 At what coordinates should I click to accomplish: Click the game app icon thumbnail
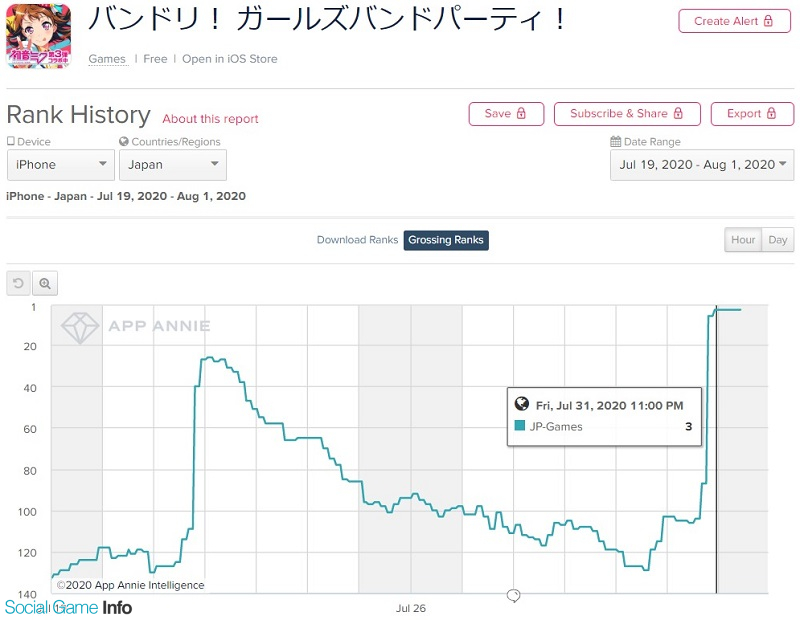[x=39, y=35]
